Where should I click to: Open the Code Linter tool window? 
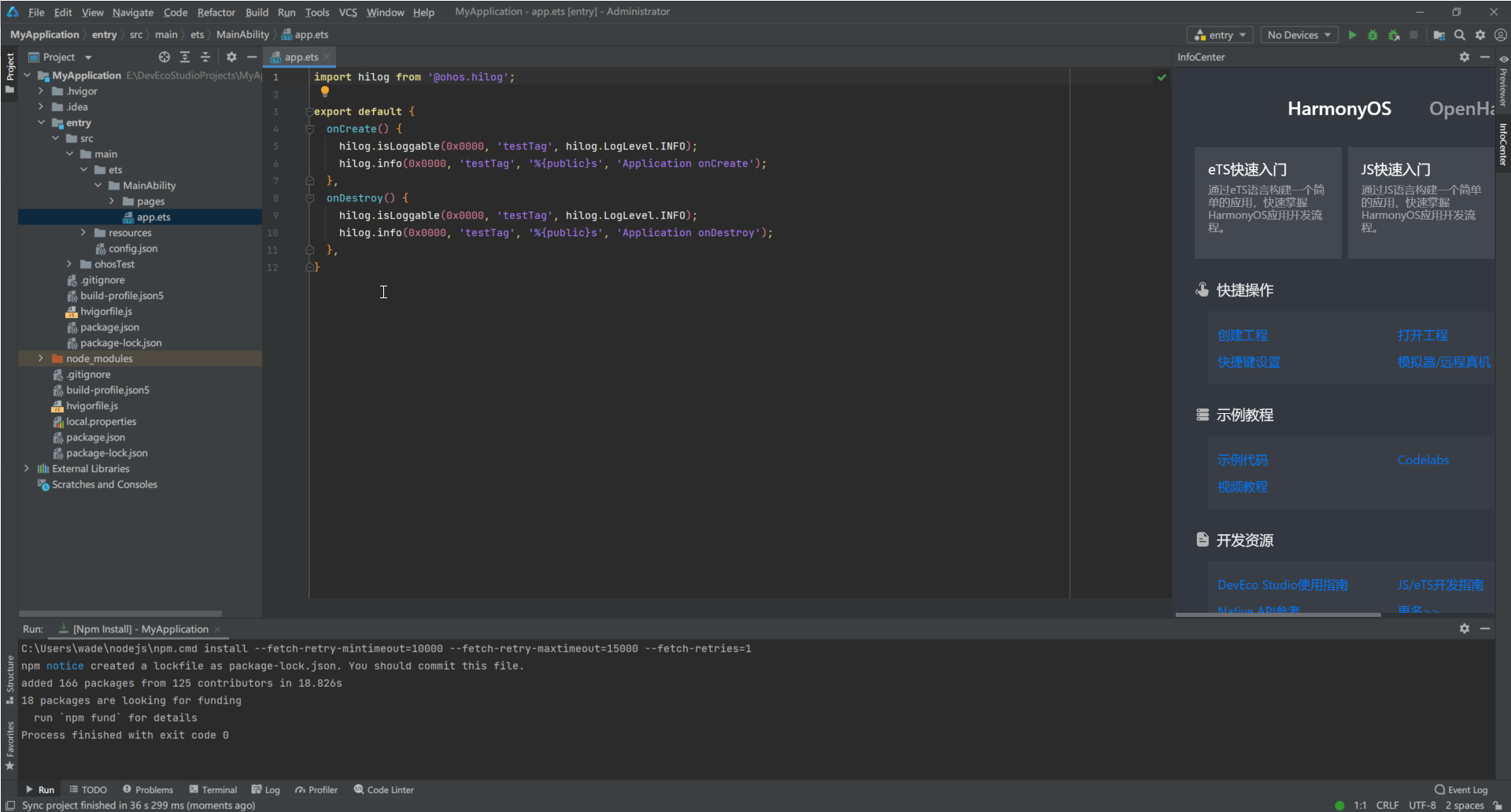point(383,789)
